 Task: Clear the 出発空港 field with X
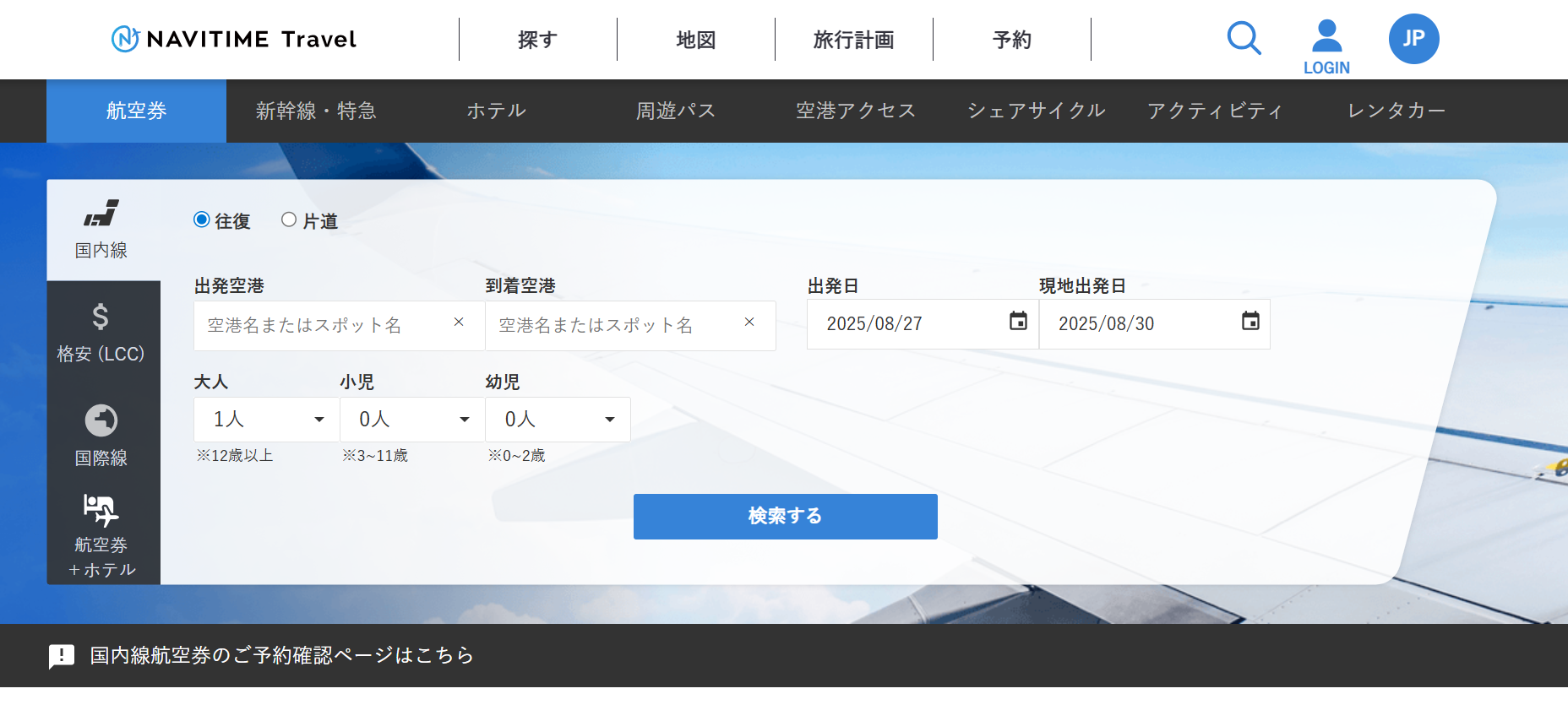coord(459,322)
